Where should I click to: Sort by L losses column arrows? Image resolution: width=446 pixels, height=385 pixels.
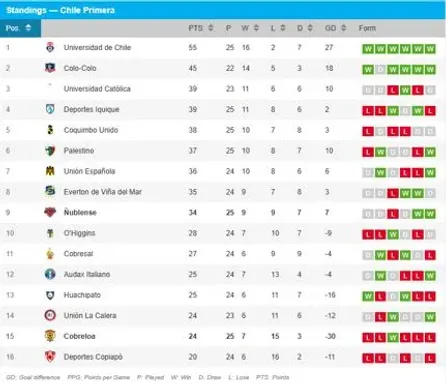point(283,28)
